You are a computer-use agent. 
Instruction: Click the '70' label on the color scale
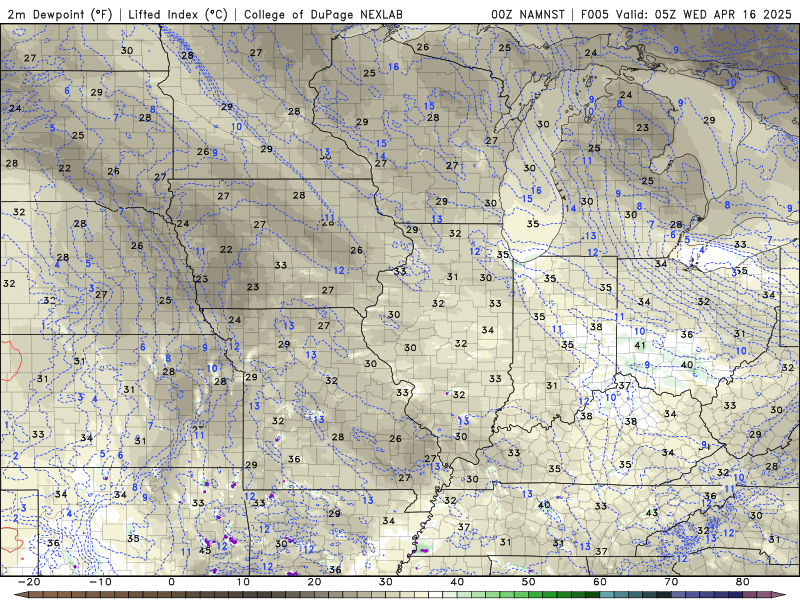pyautogui.click(x=671, y=582)
